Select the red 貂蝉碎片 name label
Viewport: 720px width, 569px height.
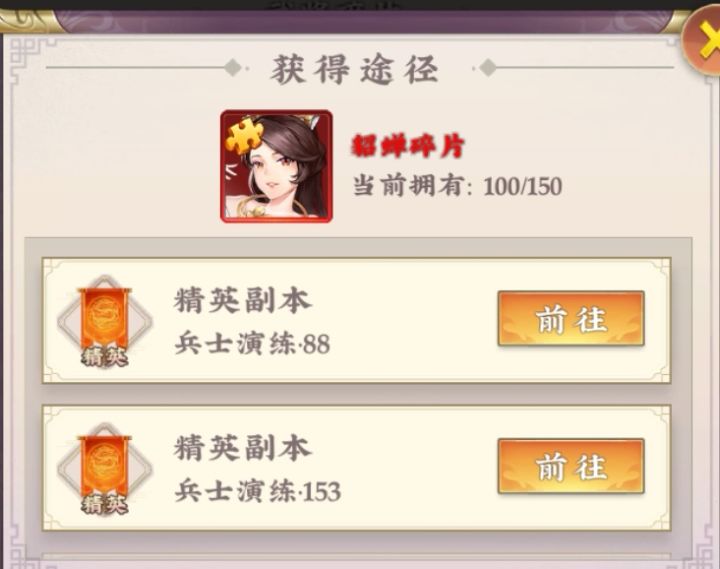[x=408, y=146]
